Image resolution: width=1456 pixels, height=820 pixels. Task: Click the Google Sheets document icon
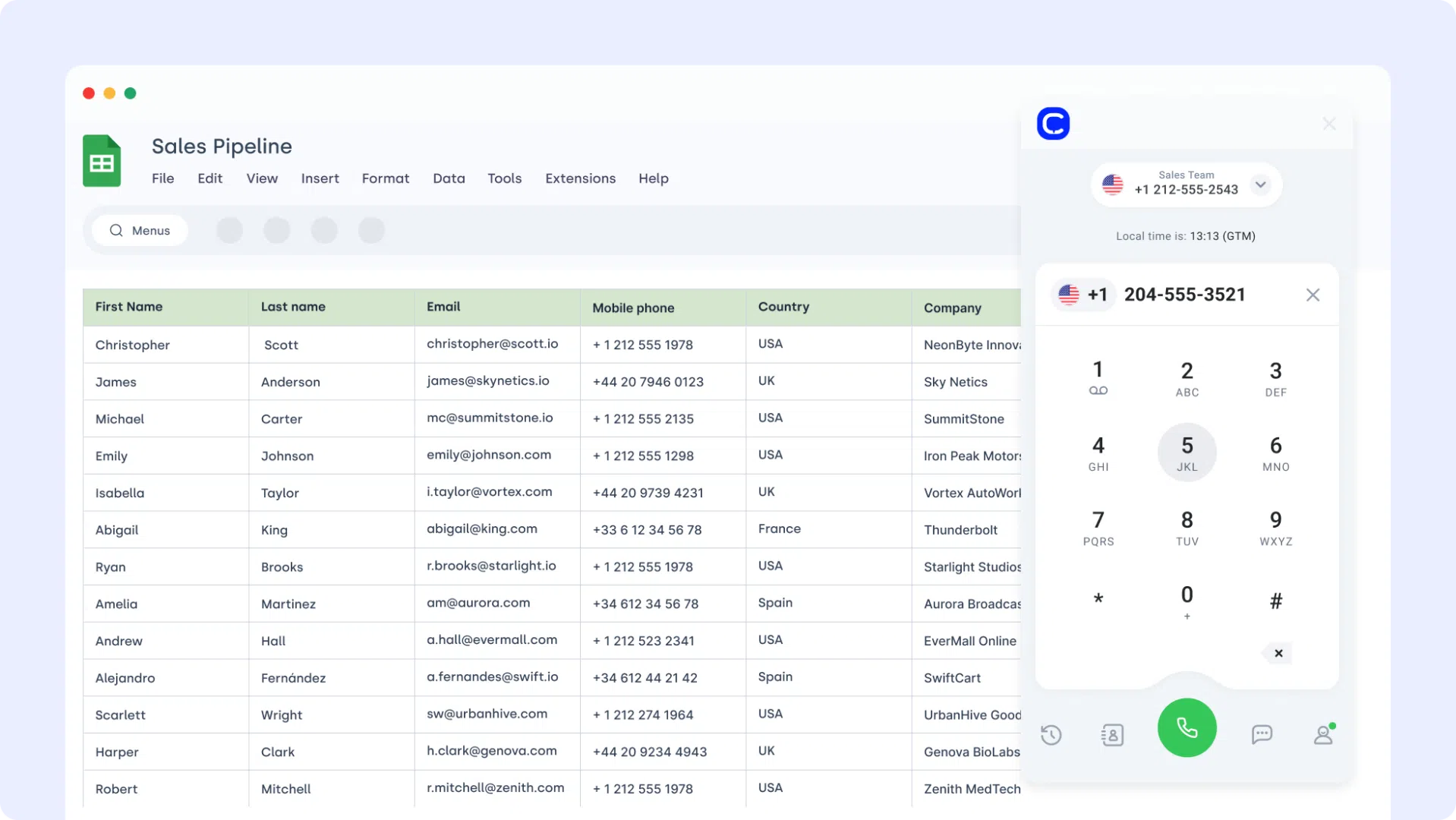click(102, 161)
